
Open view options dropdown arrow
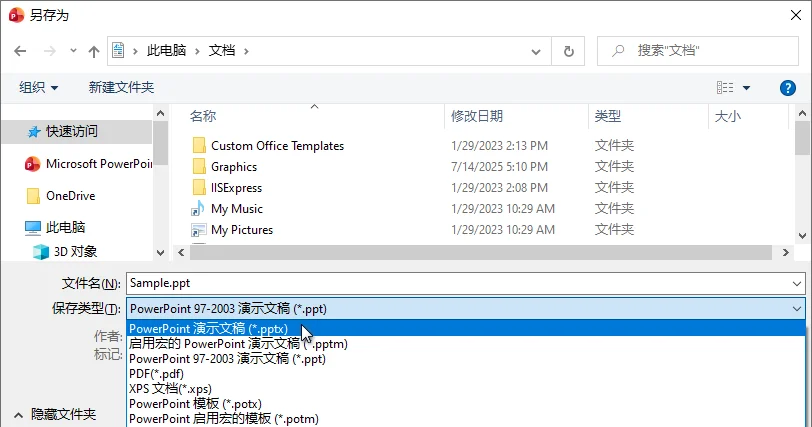click(x=746, y=88)
